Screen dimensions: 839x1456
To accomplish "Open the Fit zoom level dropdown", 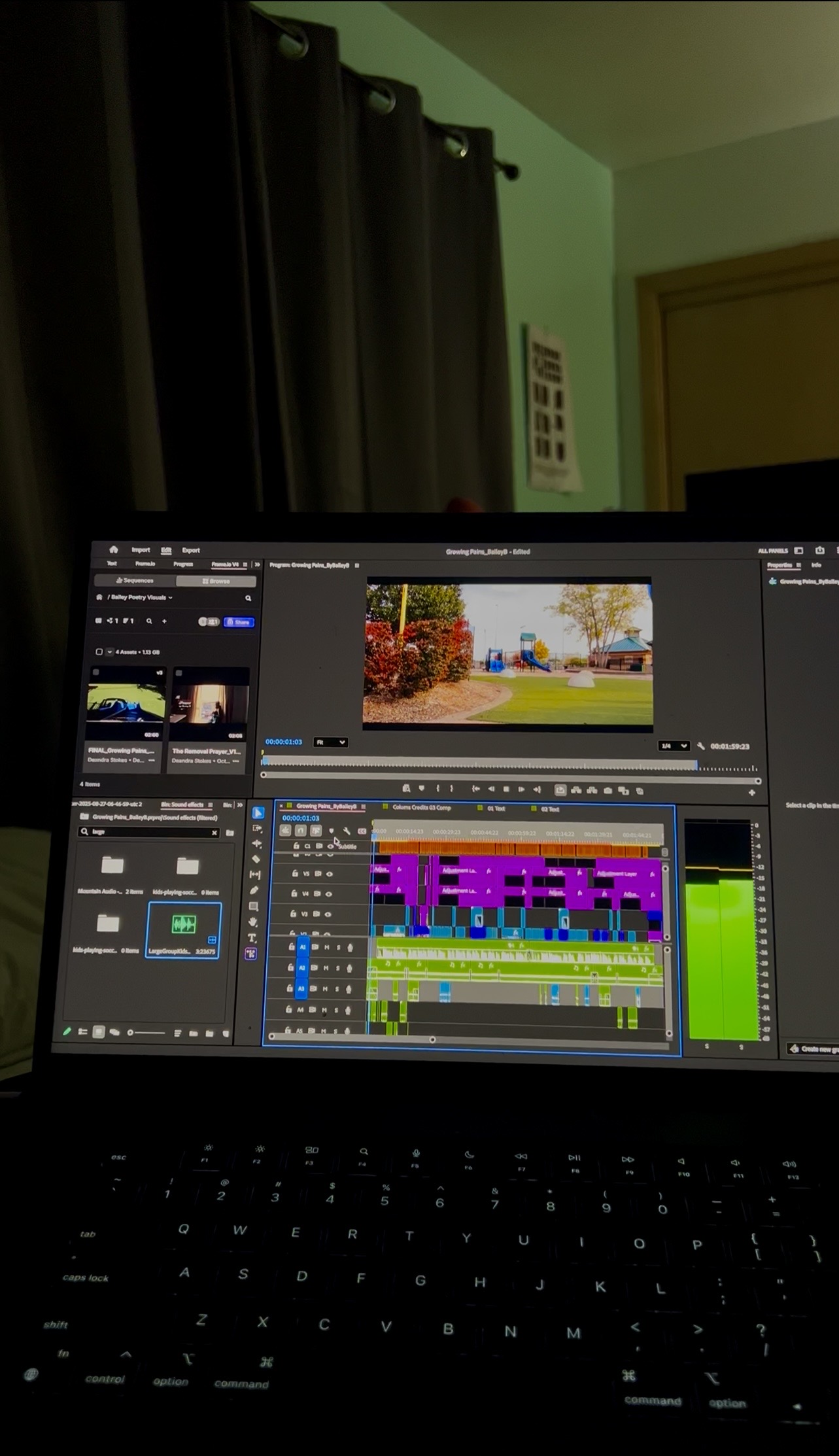I will click(x=330, y=742).
